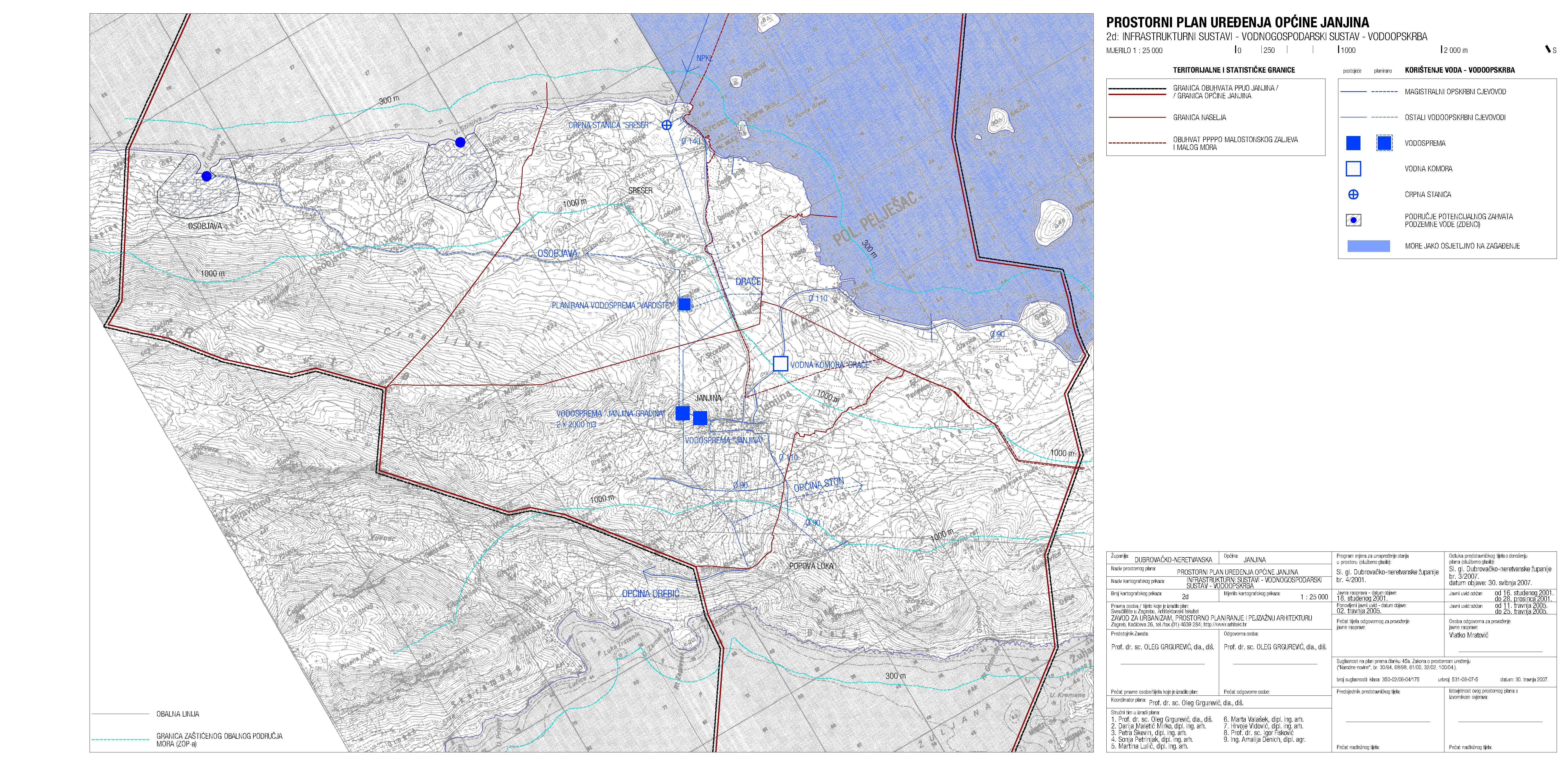Click the sensitive sea blue swatch in legend
This screenshot has width=1568, height=765.
point(1368,246)
